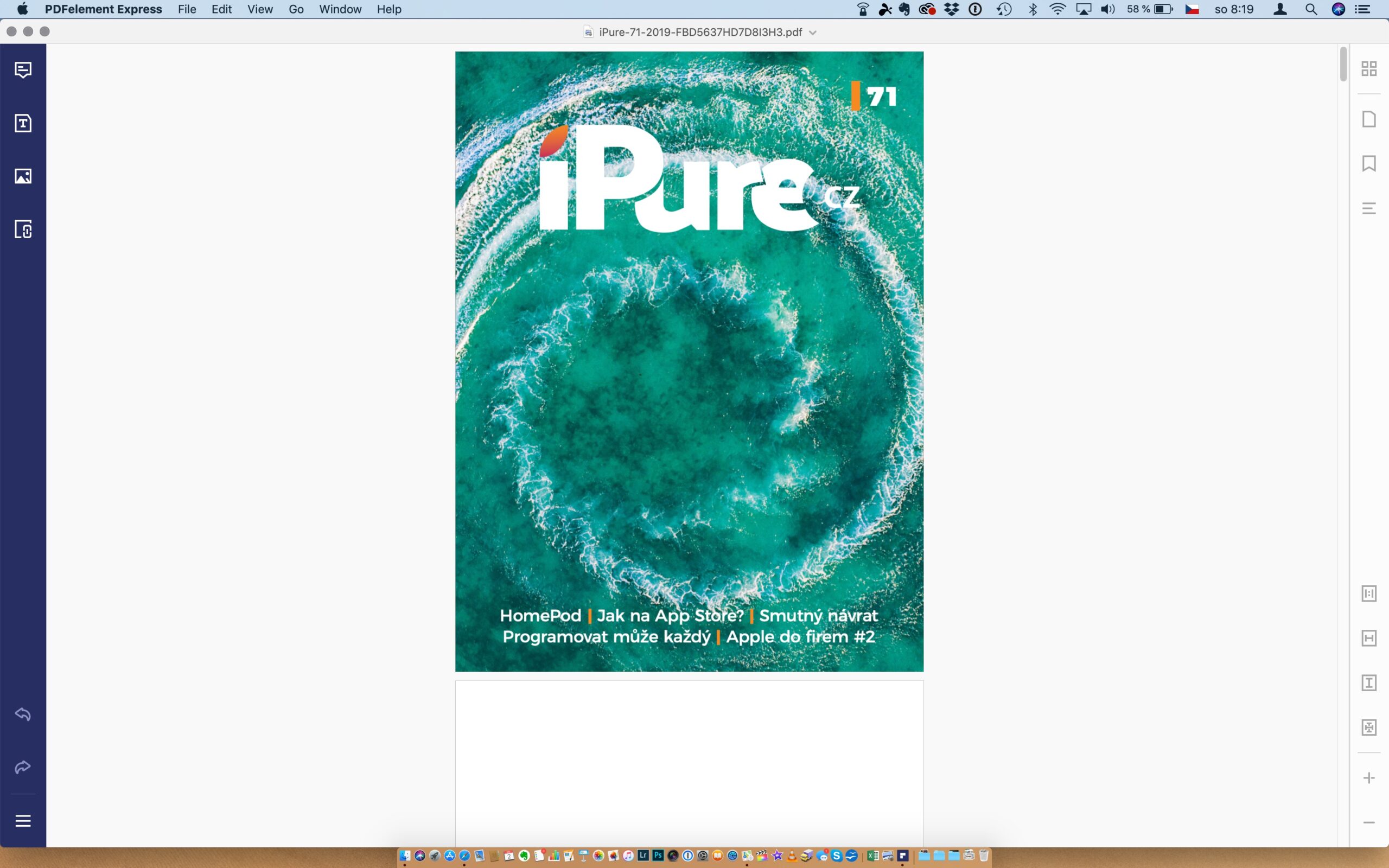The height and width of the screenshot is (868, 1389).
Task: Open the volume control in menu bar
Action: pyautogui.click(x=1108, y=9)
